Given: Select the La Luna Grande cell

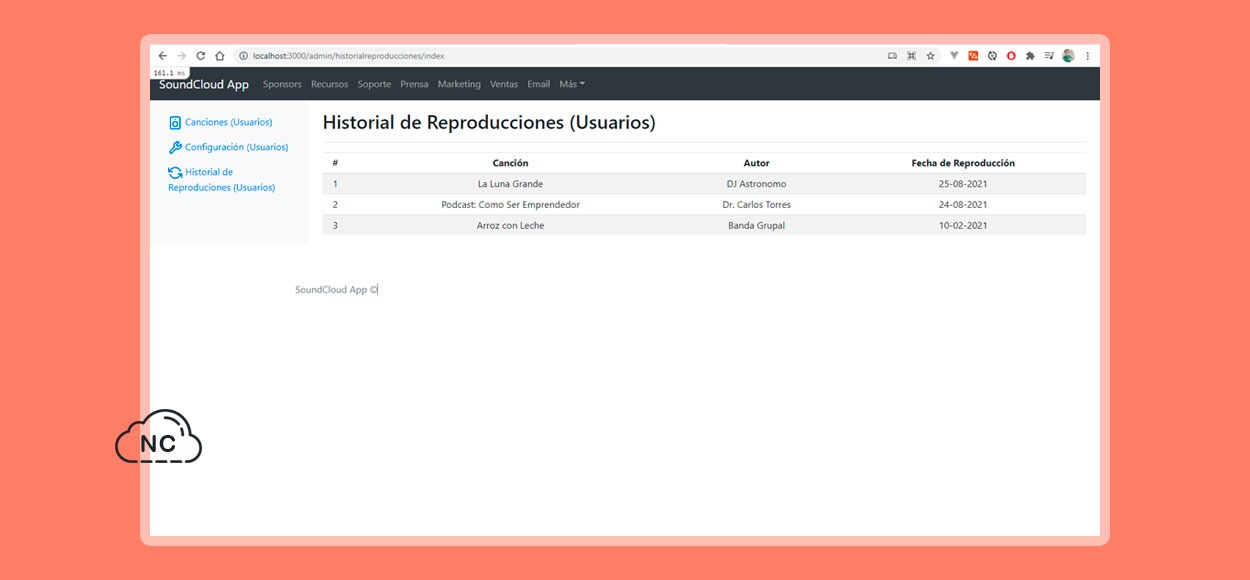Looking at the screenshot, I should tap(510, 184).
